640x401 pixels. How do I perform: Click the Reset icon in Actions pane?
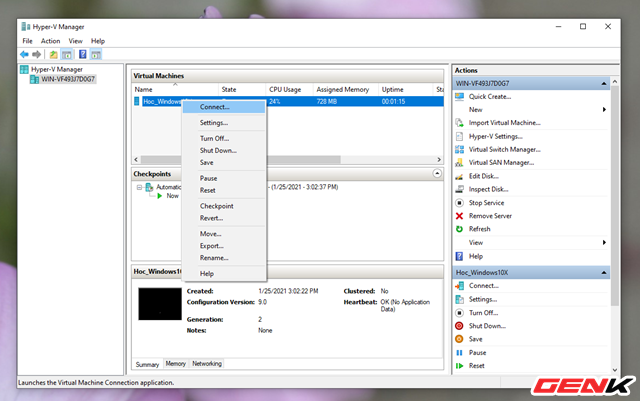coord(460,366)
